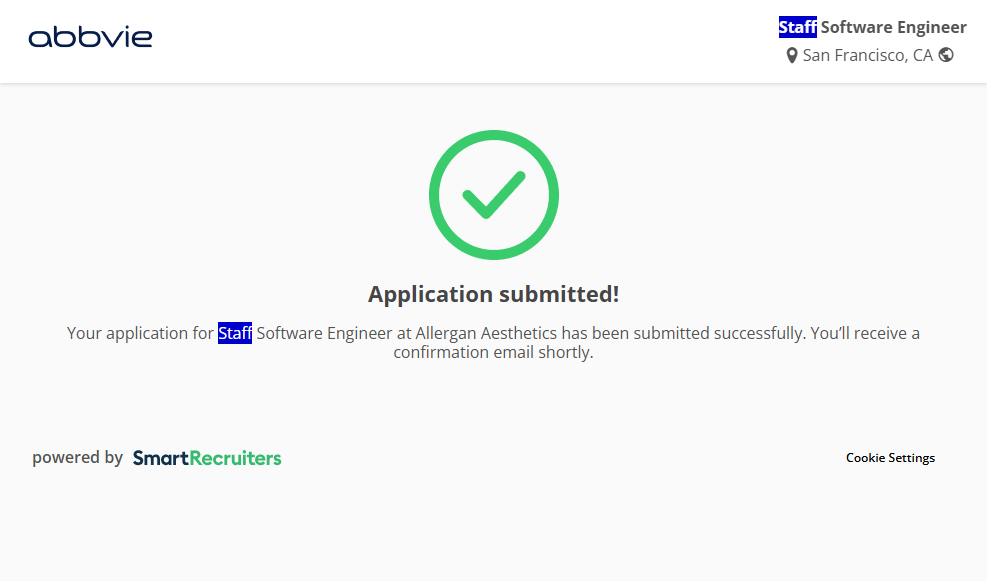The image size is (987, 581).
Task: Click highlighted "Staff" in the header title
Action: click(x=797, y=27)
